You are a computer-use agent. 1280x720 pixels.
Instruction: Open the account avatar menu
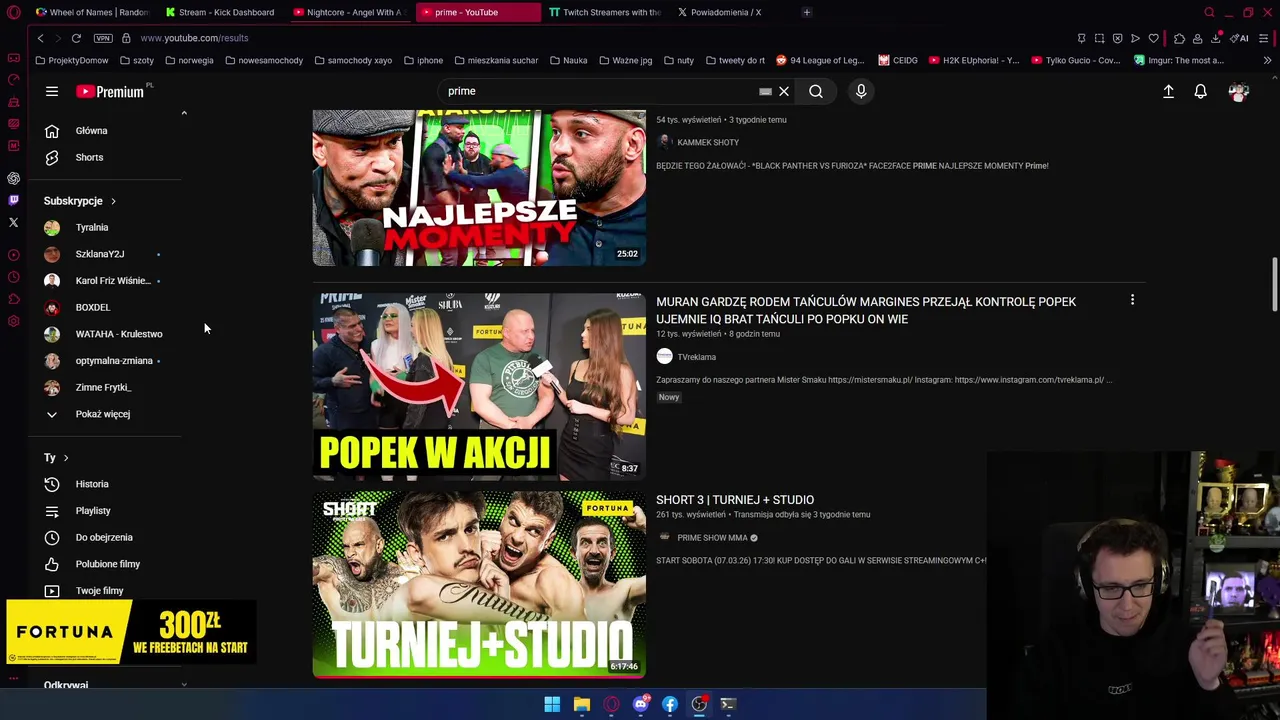pos(1239,91)
